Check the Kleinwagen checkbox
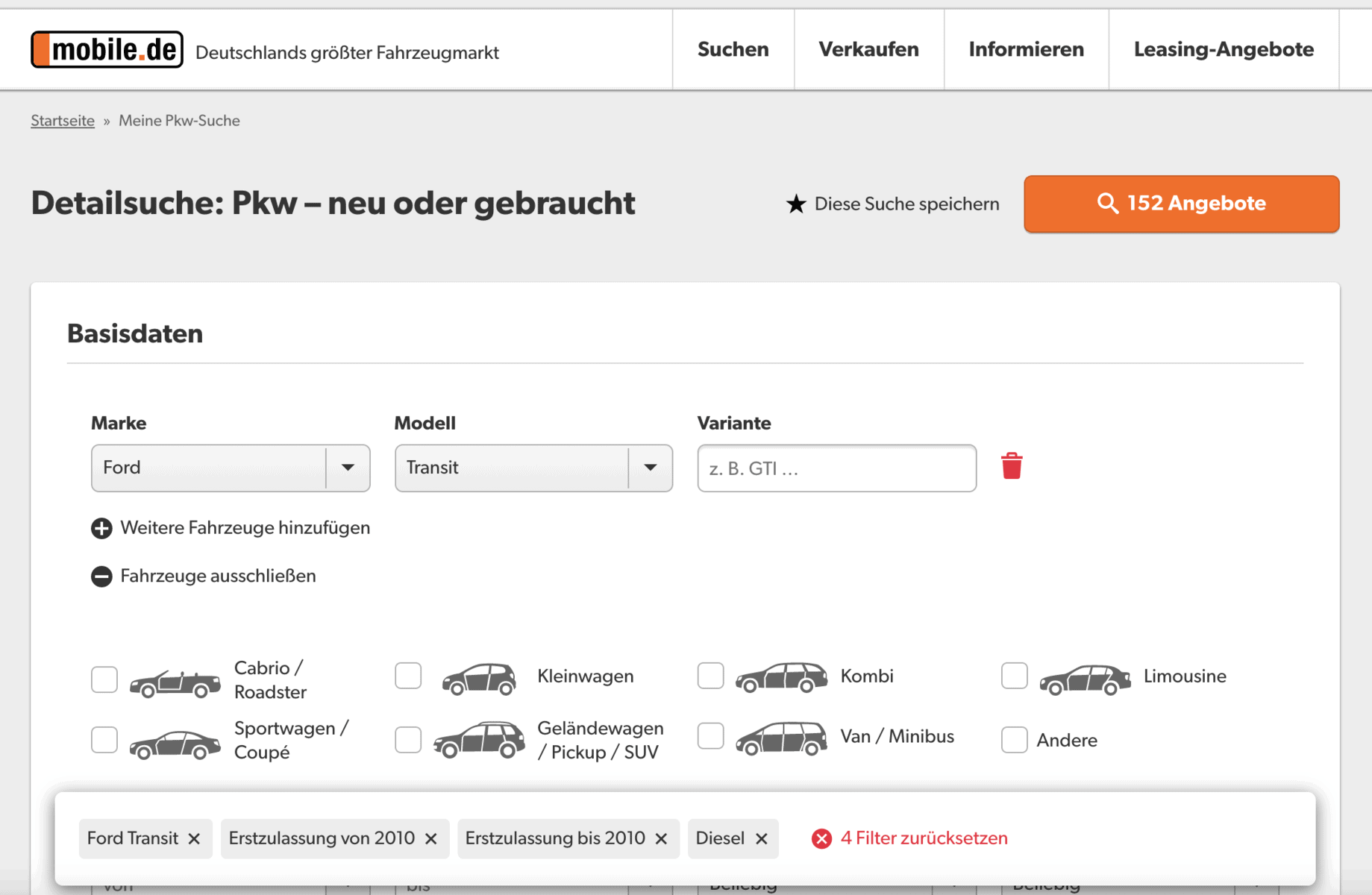Viewport: 1372px width, 895px height. pyautogui.click(x=408, y=676)
